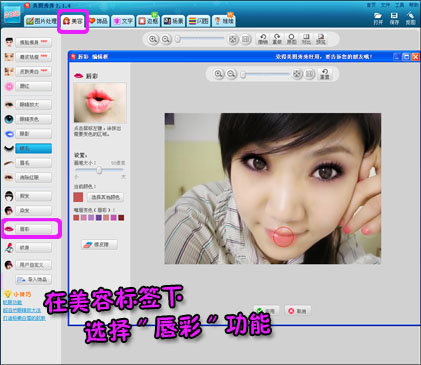Select 磨皮祛痘 skin smoothing tool
This screenshot has width=421, height=365.
point(33,57)
